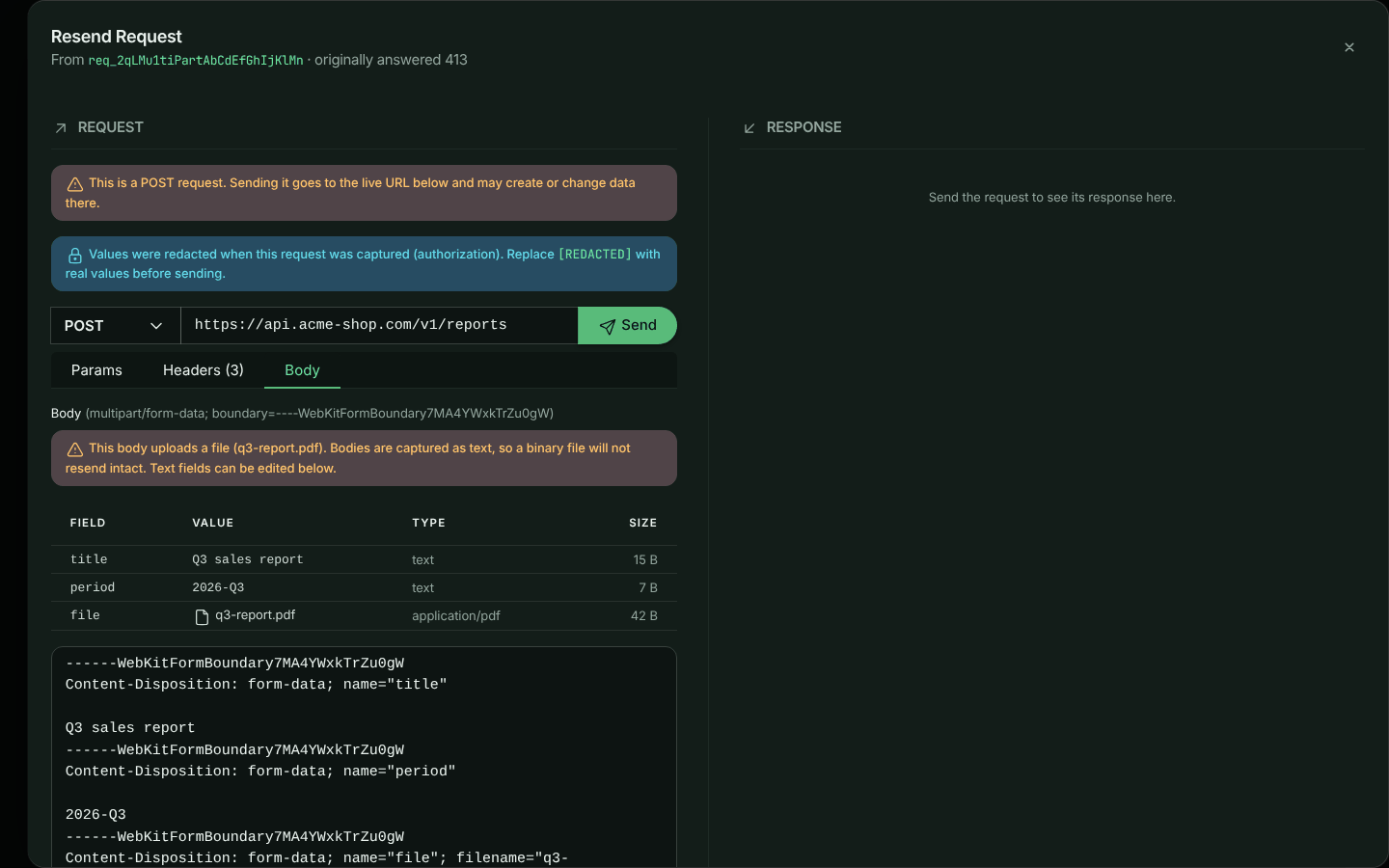
Task: Click the name="title" line in raw body
Action: point(257,685)
